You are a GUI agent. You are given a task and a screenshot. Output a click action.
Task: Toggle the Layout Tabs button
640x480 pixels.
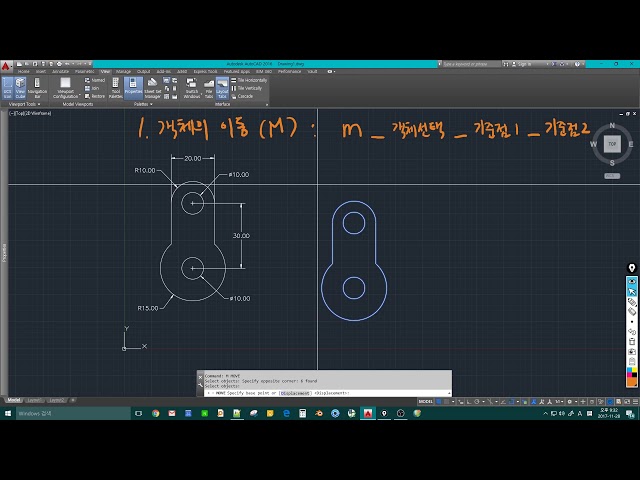222,88
